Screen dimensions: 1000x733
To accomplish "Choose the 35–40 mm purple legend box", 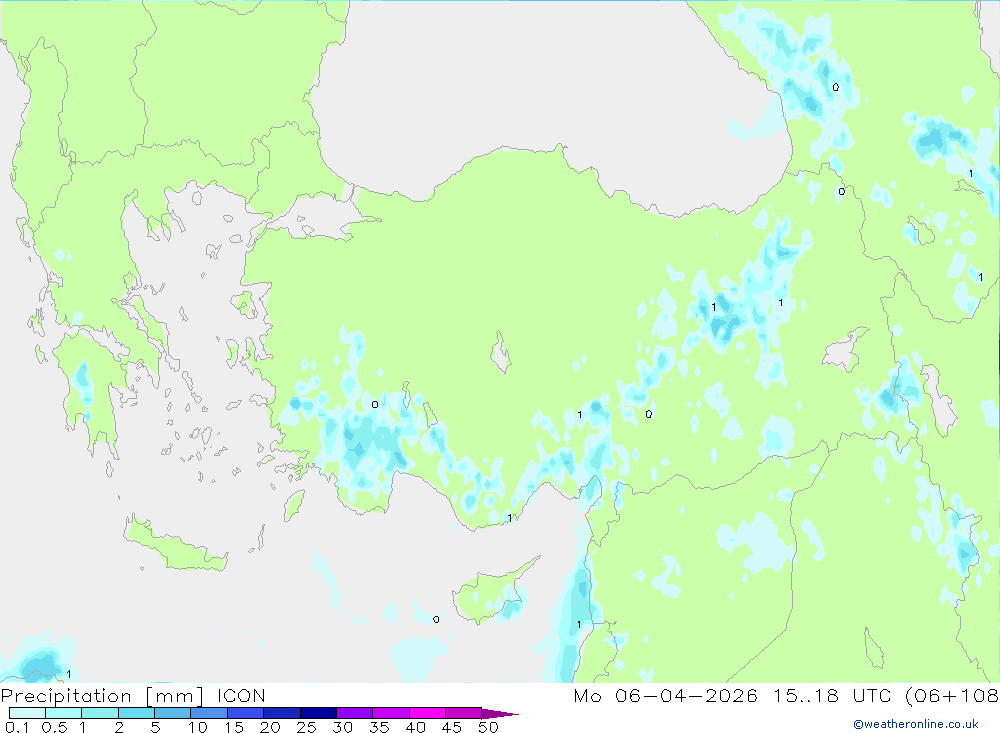I will [391, 713].
